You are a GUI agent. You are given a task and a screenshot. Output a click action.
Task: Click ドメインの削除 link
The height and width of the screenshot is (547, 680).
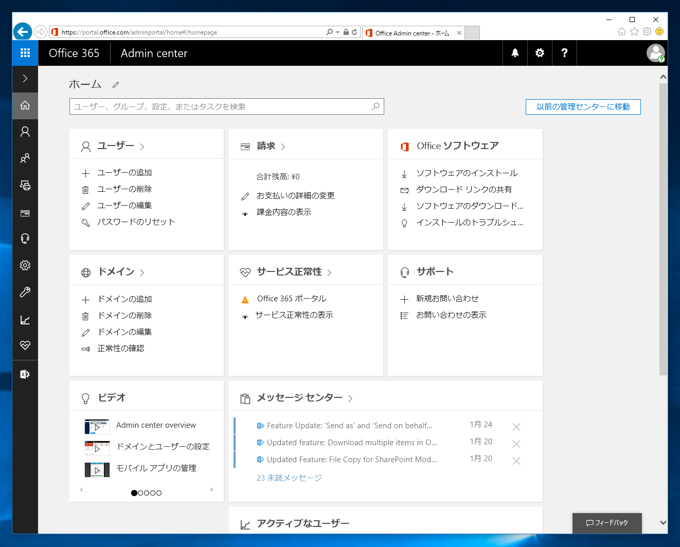(124, 315)
